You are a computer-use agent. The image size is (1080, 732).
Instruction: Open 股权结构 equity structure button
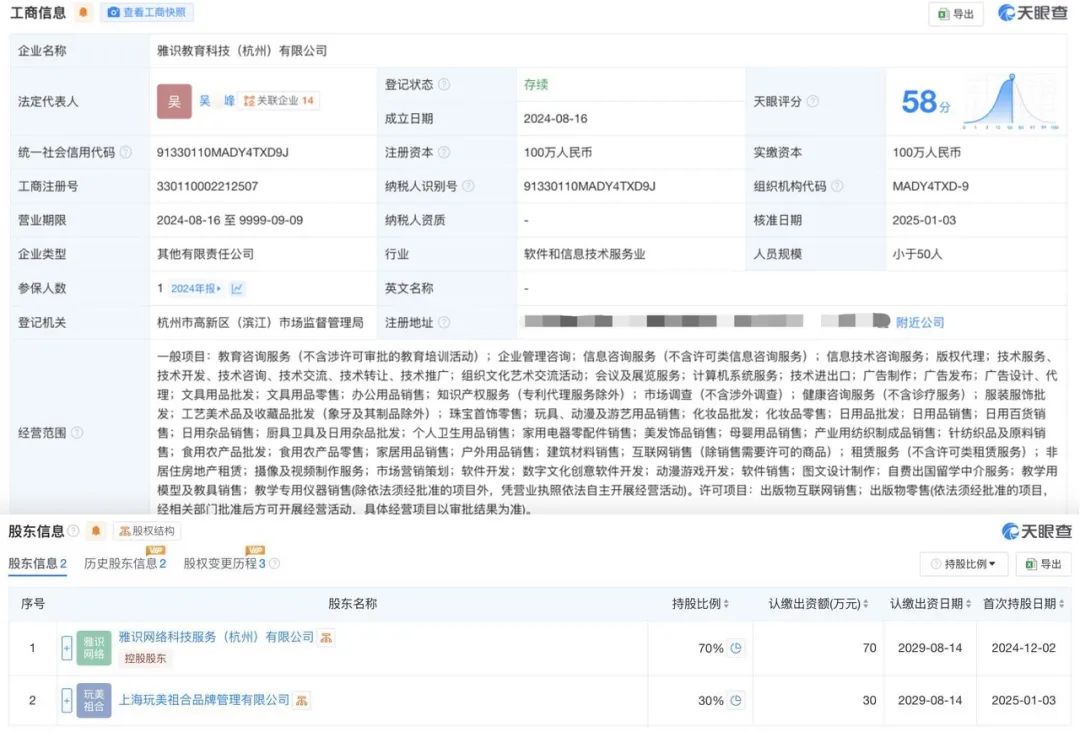click(147, 531)
